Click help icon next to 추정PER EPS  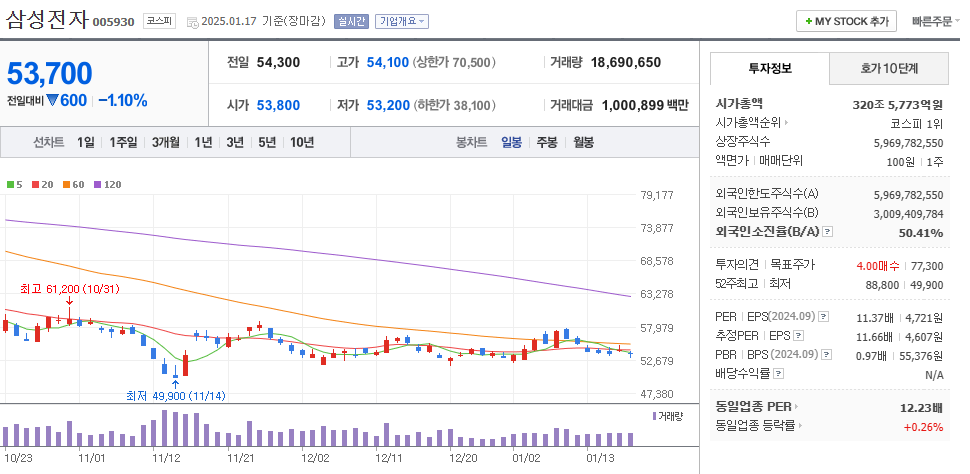click(x=799, y=336)
